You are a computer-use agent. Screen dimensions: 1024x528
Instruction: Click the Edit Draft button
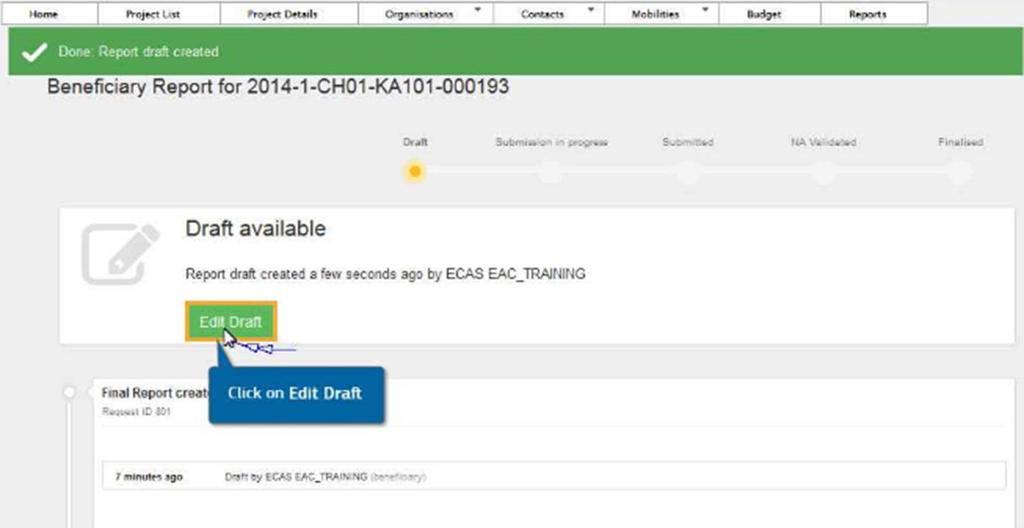(x=231, y=322)
